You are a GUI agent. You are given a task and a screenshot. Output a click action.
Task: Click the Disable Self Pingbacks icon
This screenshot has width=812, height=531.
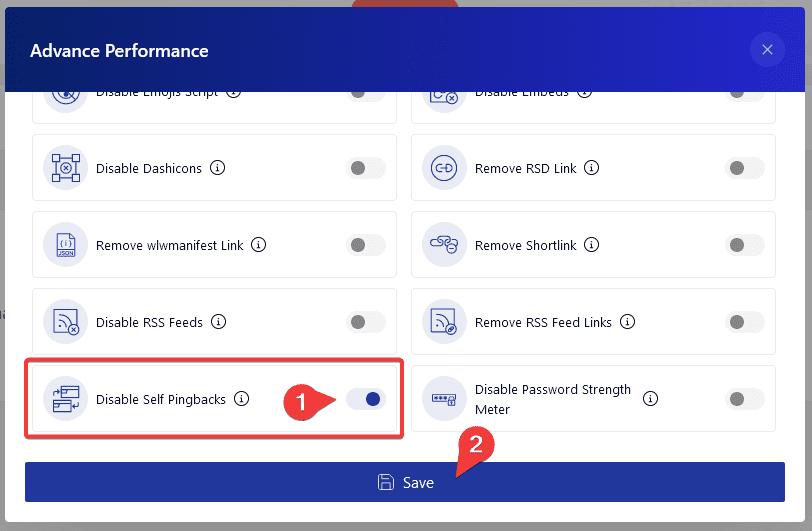pos(65,398)
